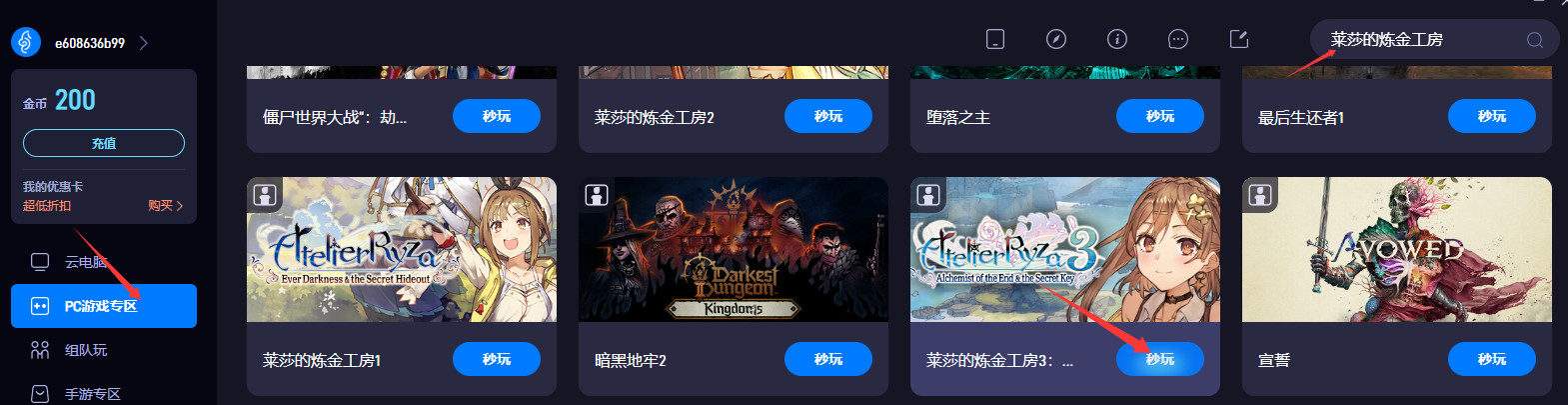Click the info circle icon

1116,39
